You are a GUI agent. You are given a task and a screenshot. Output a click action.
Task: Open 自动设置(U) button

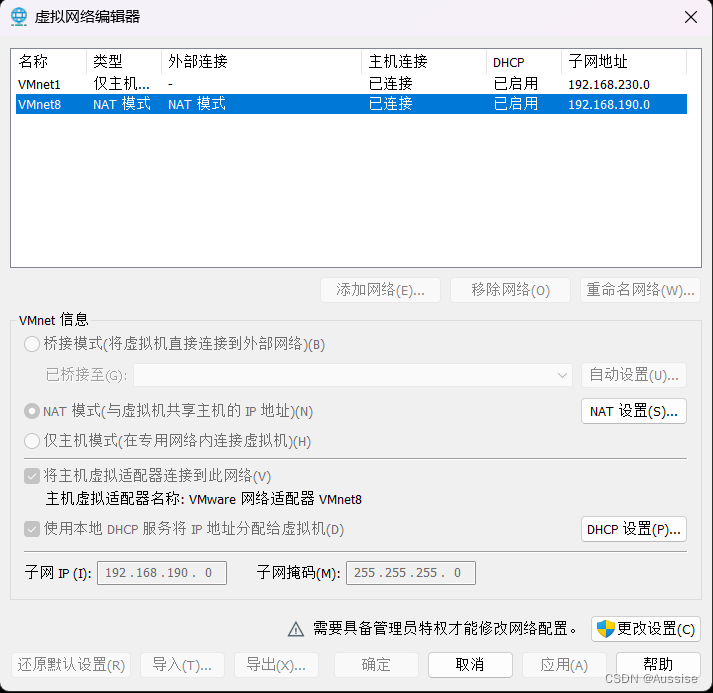[x=634, y=375]
